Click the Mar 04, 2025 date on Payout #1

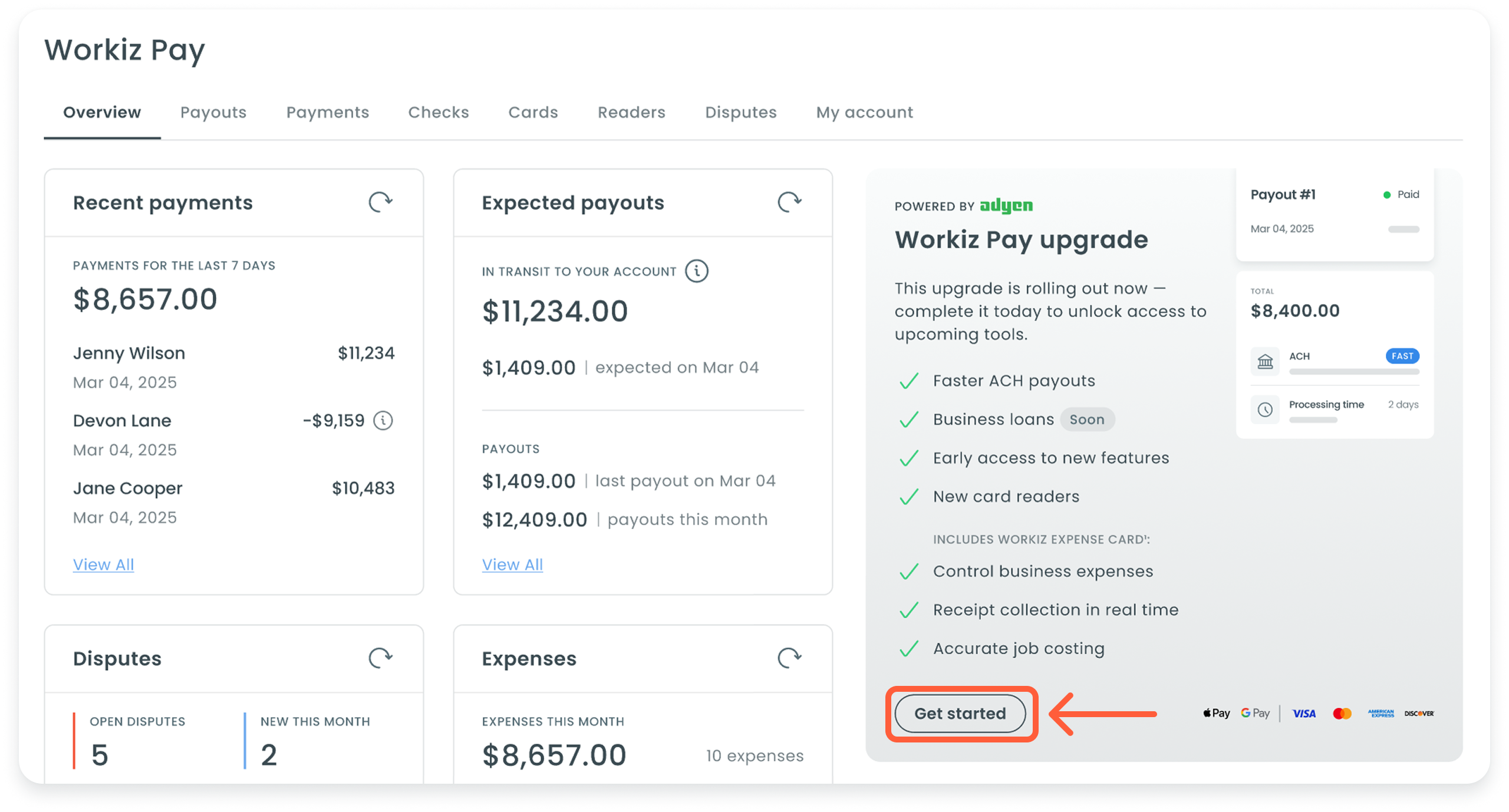pos(1282,229)
